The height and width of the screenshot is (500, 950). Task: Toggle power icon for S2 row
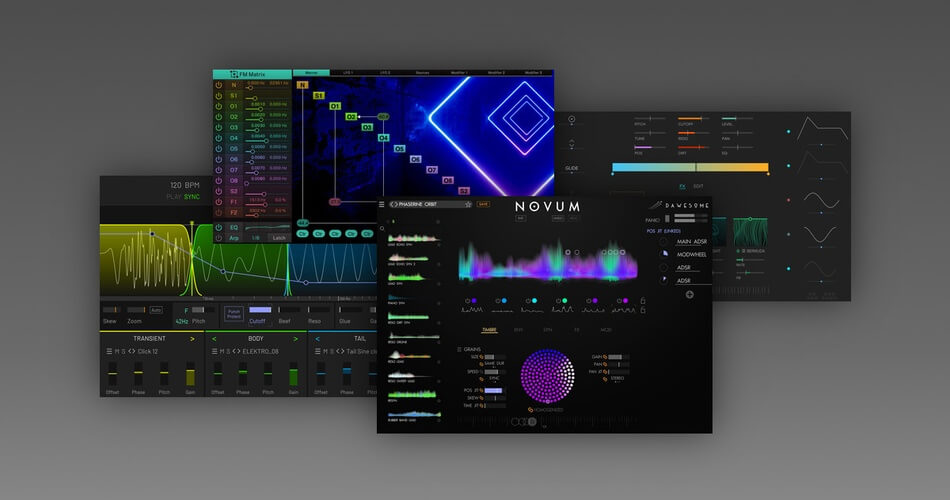[219, 191]
